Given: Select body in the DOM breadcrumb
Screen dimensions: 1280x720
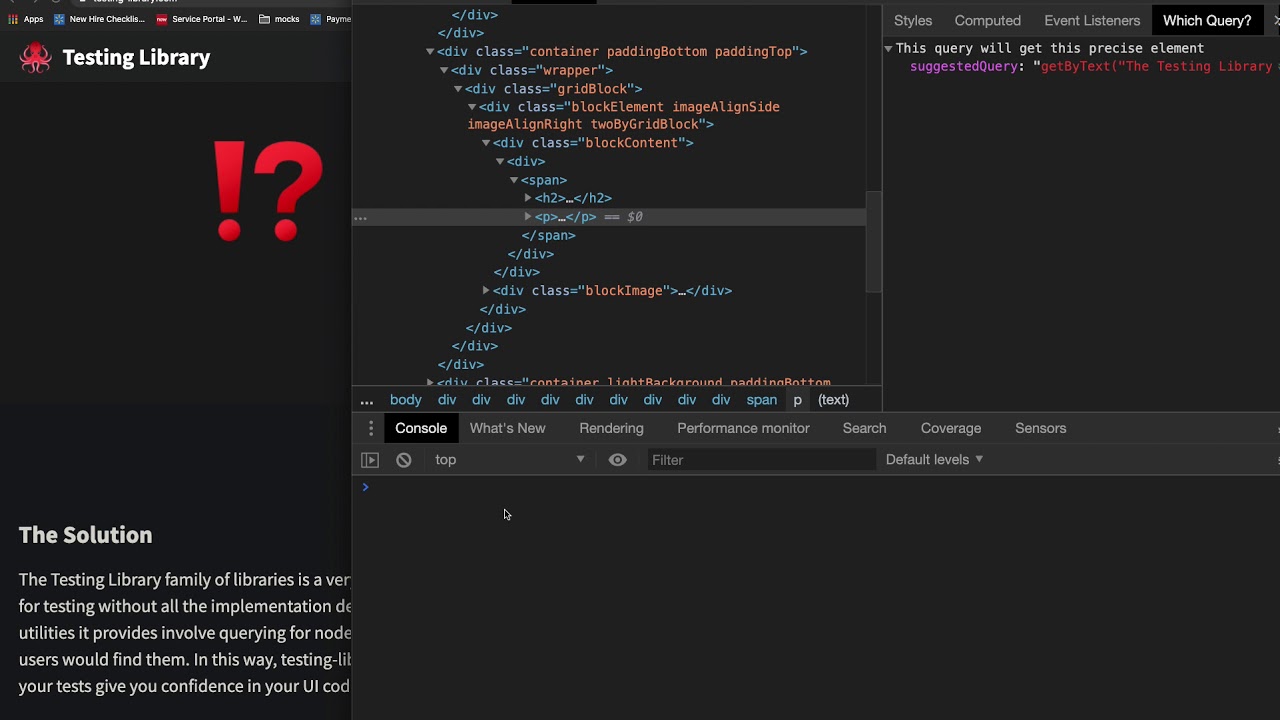Looking at the screenshot, I should point(405,400).
